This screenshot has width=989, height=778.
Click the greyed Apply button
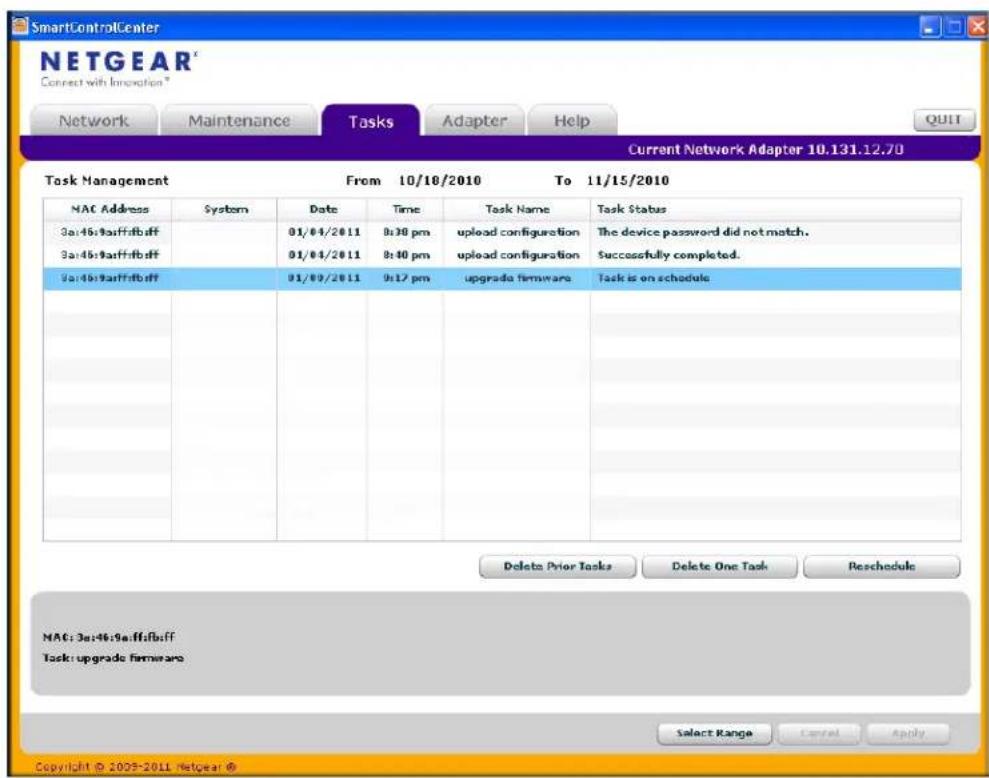[x=908, y=733]
